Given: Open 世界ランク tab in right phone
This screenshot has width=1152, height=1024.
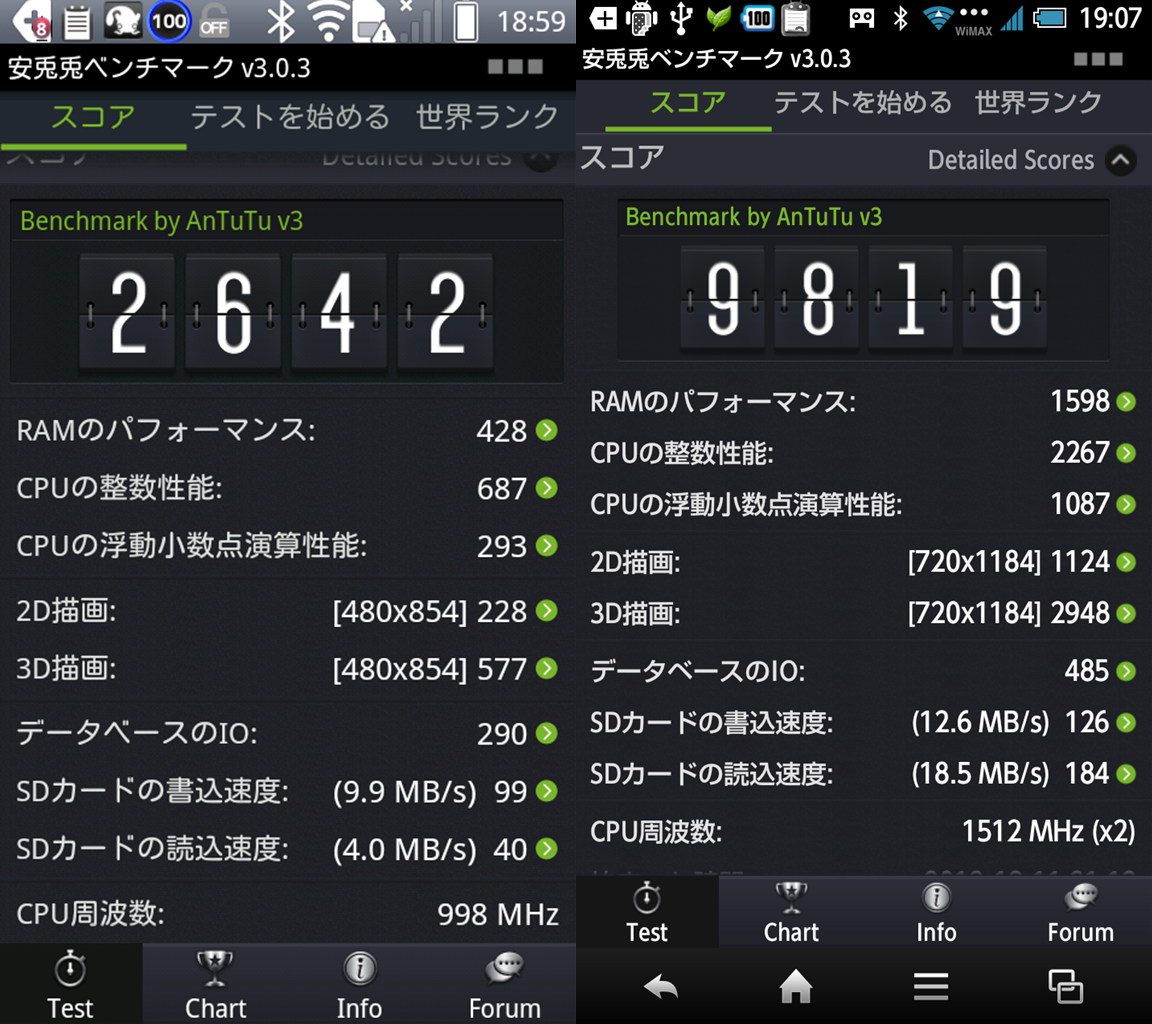Looking at the screenshot, I should (1038, 103).
